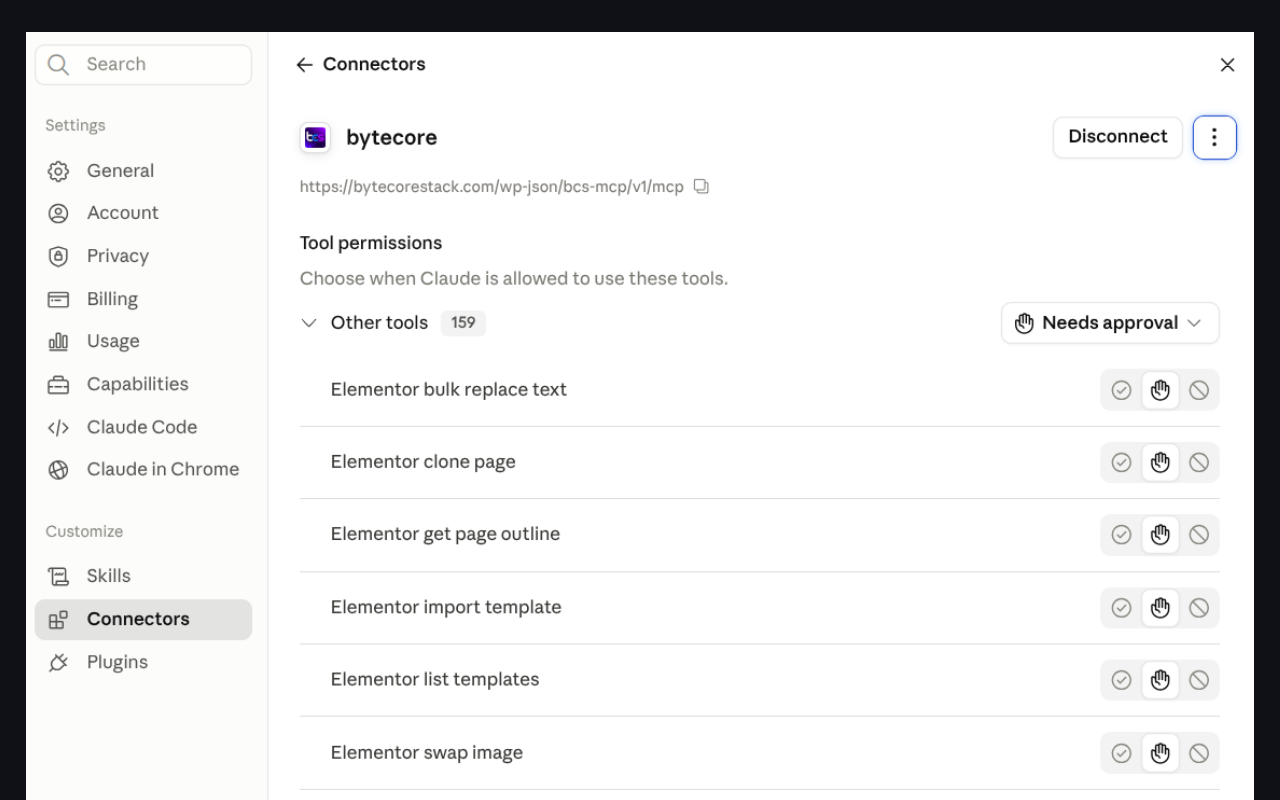
Task: Set Elementor bulk replace text to needs approval
Action: coord(1160,390)
